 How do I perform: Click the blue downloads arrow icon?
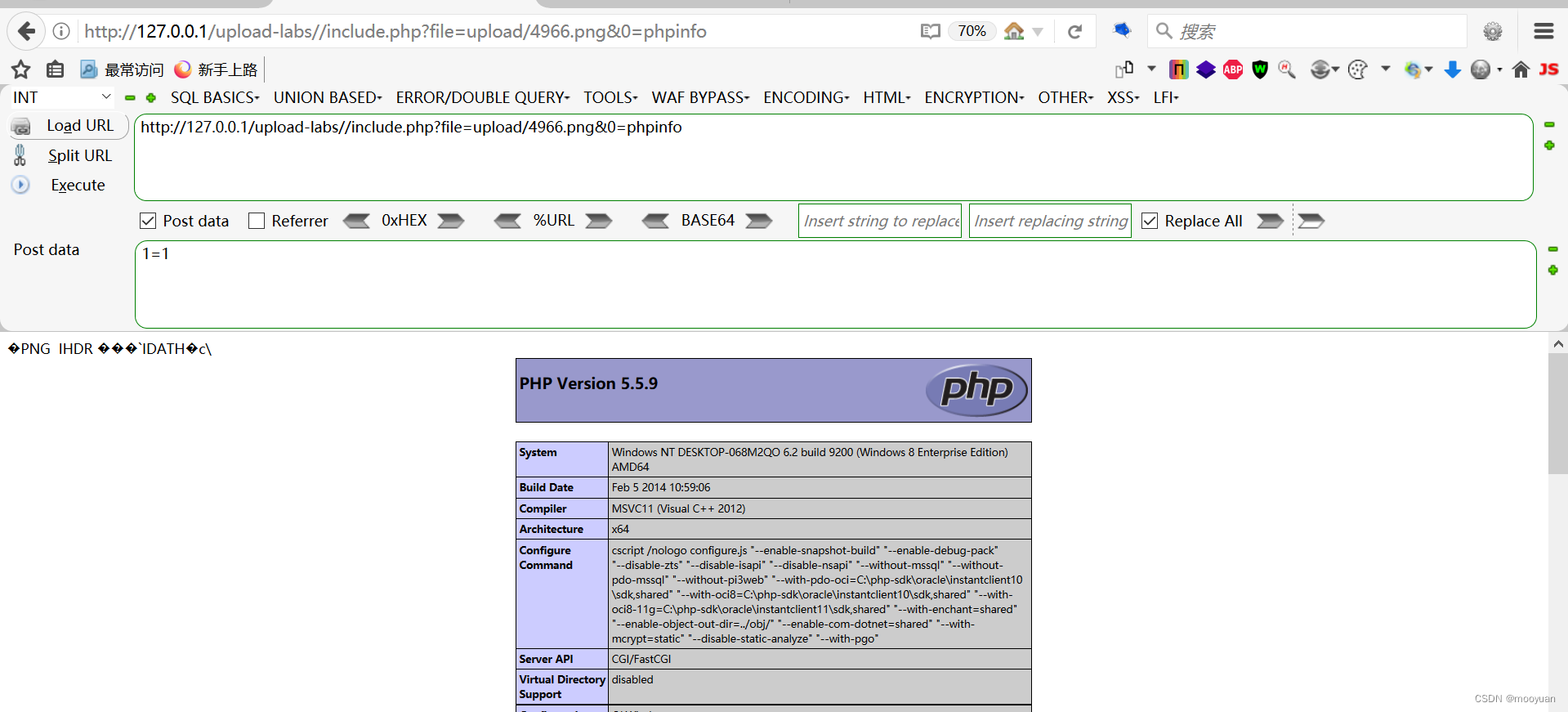1452,69
